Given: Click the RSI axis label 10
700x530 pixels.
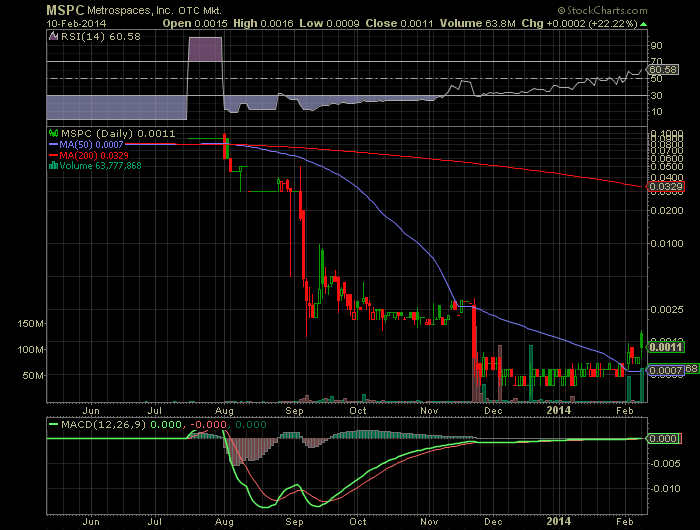Looking at the screenshot, I should pyautogui.click(x=657, y=112).
